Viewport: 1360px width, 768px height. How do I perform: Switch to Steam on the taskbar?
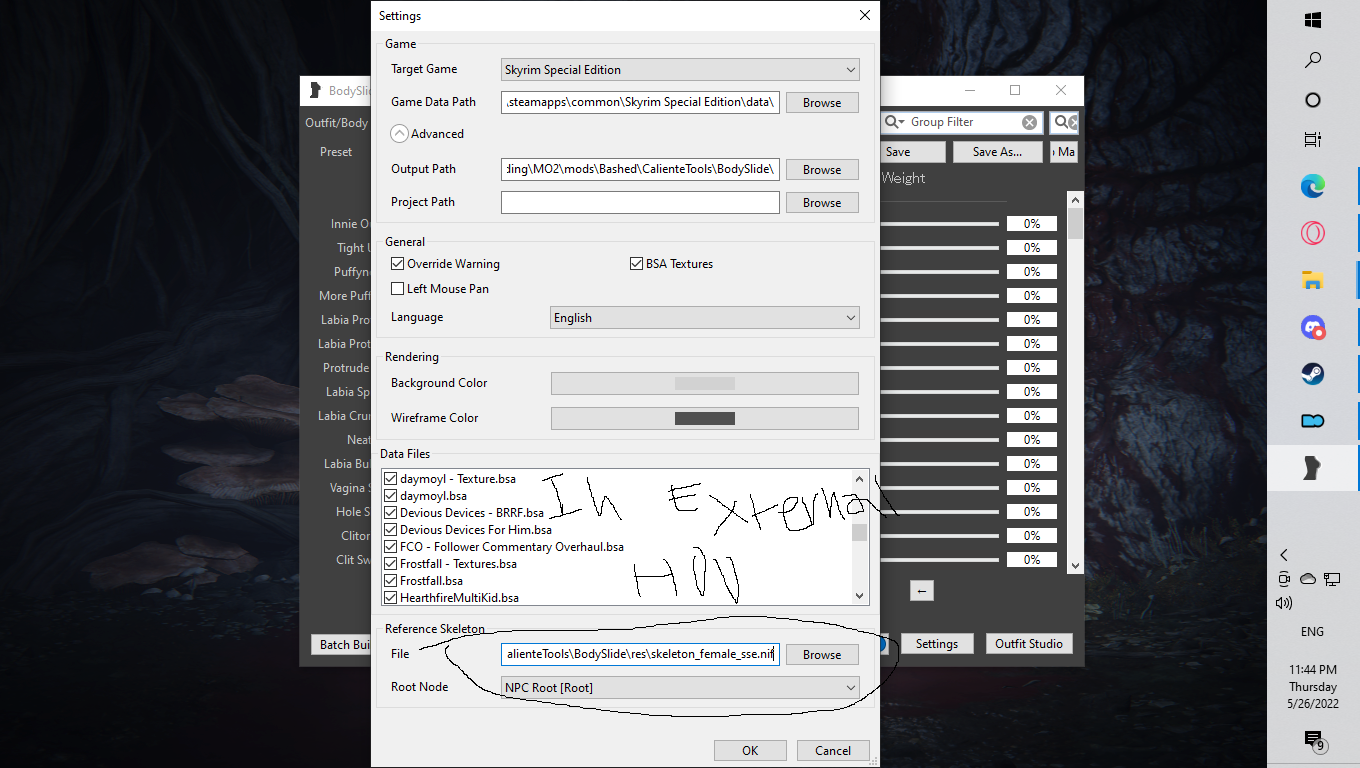pyautogui.click(x=1313, y=374)
